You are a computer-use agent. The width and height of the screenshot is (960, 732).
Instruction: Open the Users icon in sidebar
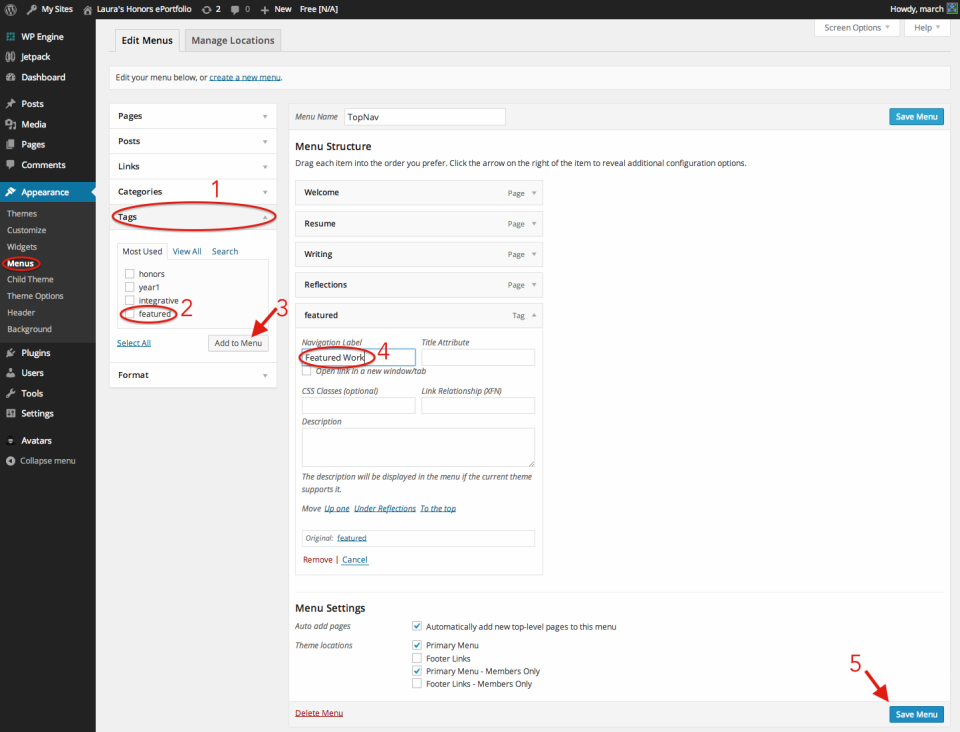tap(11, 373)
